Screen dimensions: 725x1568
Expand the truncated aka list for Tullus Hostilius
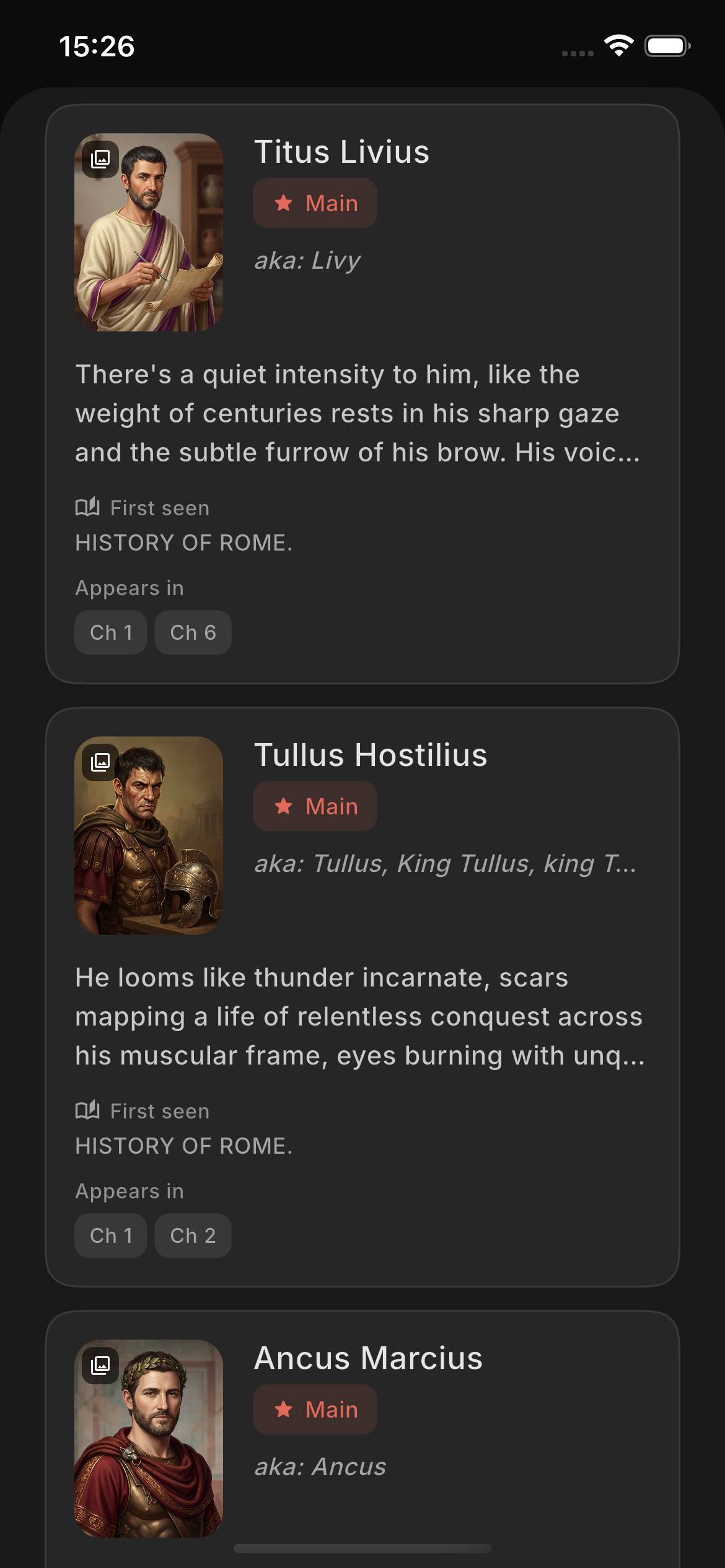[445, 864]
